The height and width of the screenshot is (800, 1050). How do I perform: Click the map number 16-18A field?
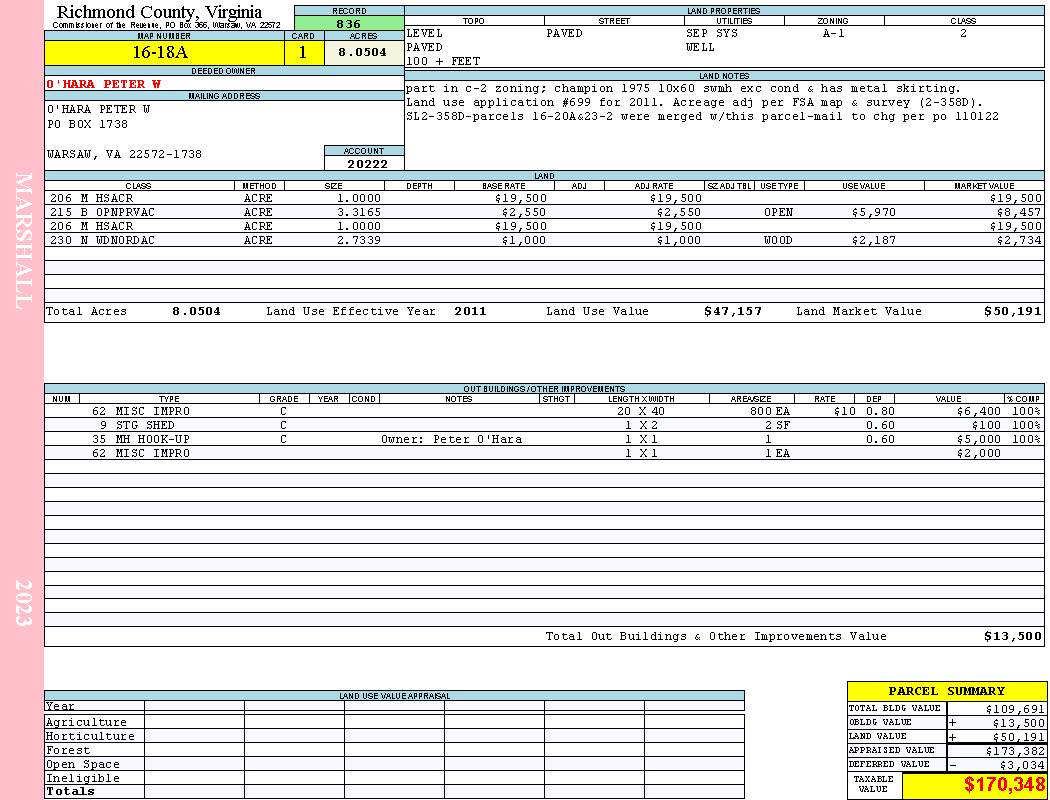pyautogui.click(x=165, y=52)
